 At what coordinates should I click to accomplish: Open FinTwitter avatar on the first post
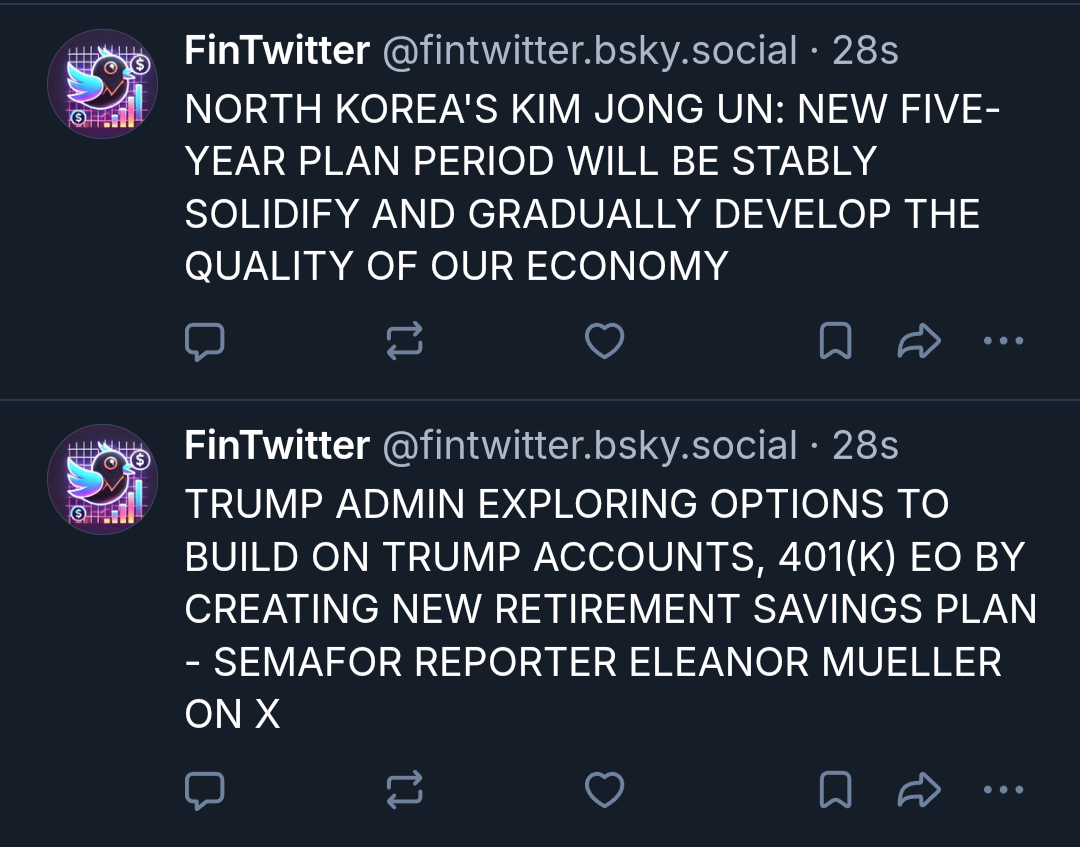click(103, 84)
